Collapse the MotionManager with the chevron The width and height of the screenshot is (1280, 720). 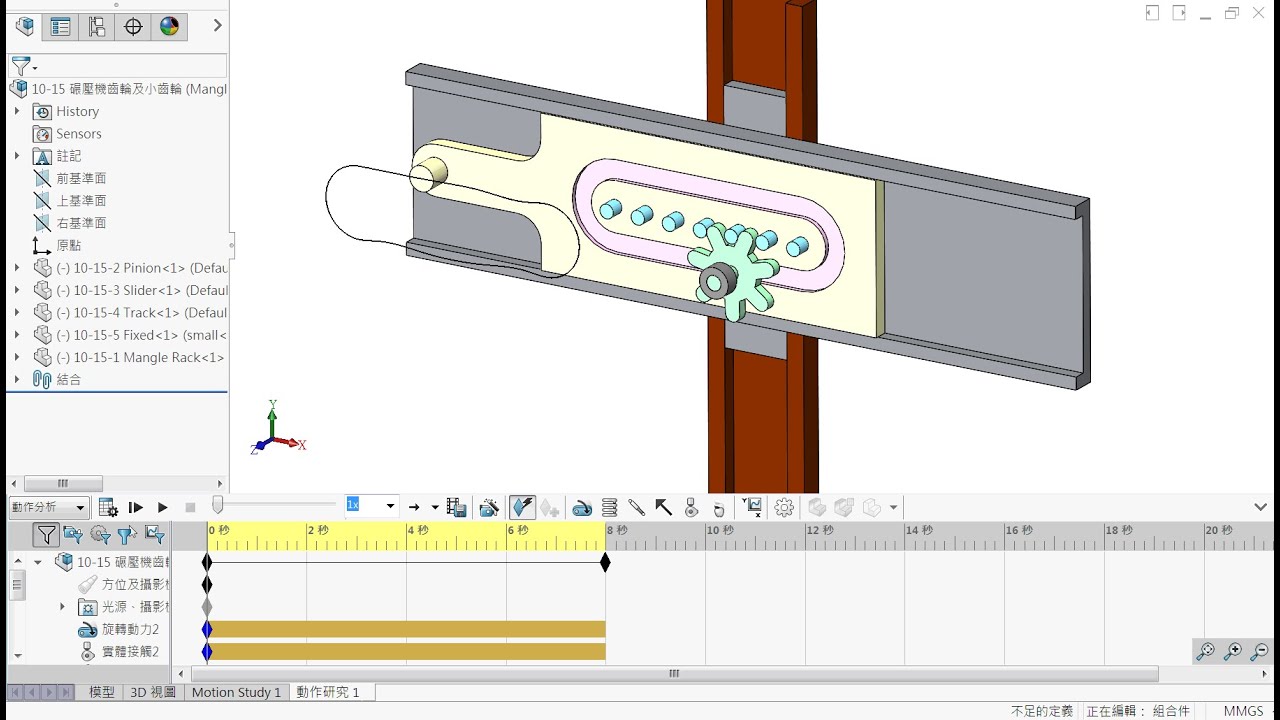tap(1260, 507)
